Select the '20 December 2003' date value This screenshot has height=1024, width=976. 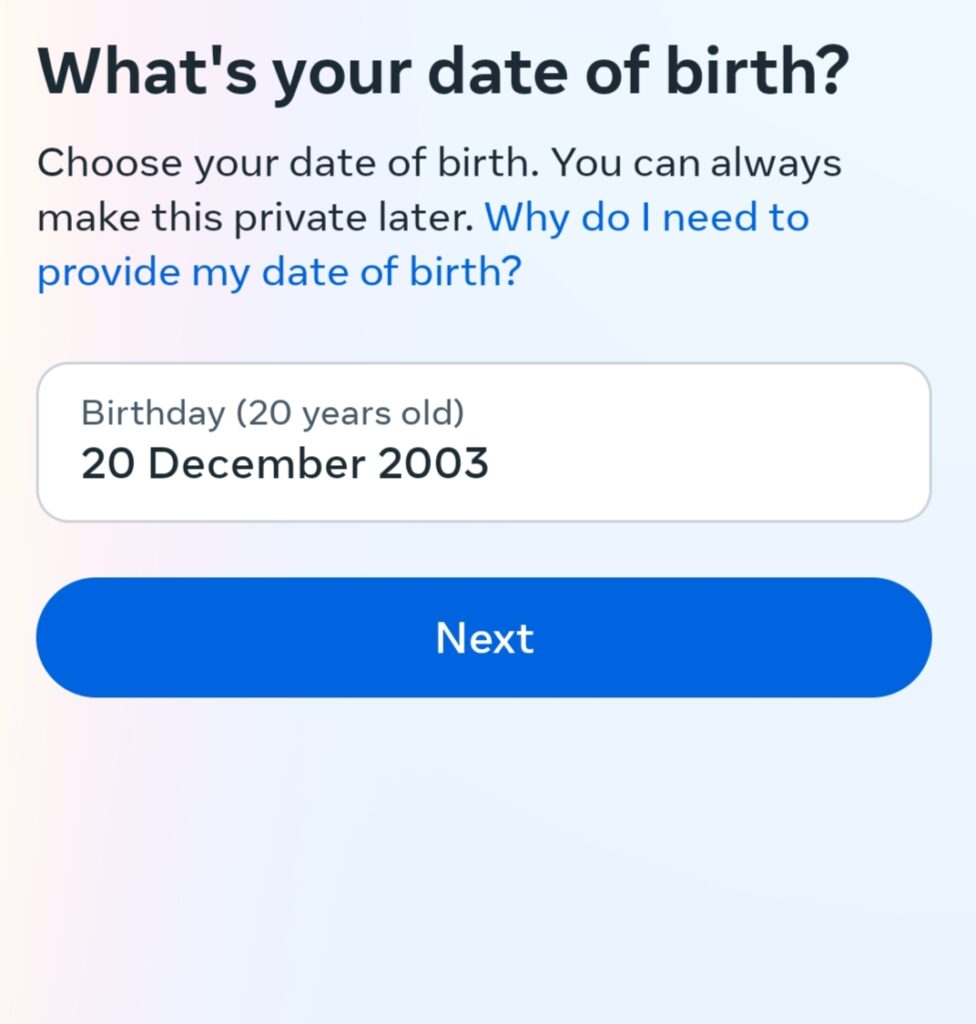(x=285, y=464)
